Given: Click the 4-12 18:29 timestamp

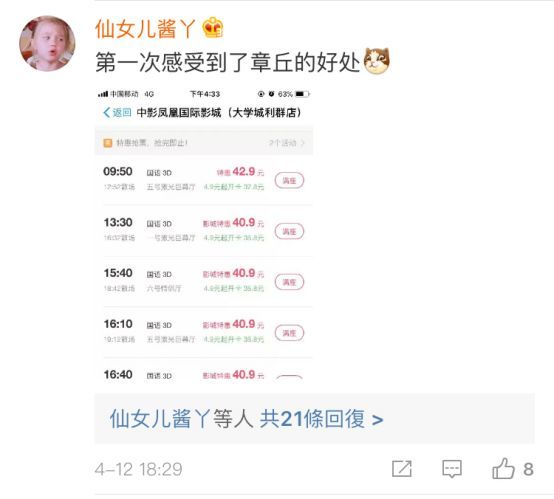Looking at the screenshot, I should (138, 469).
